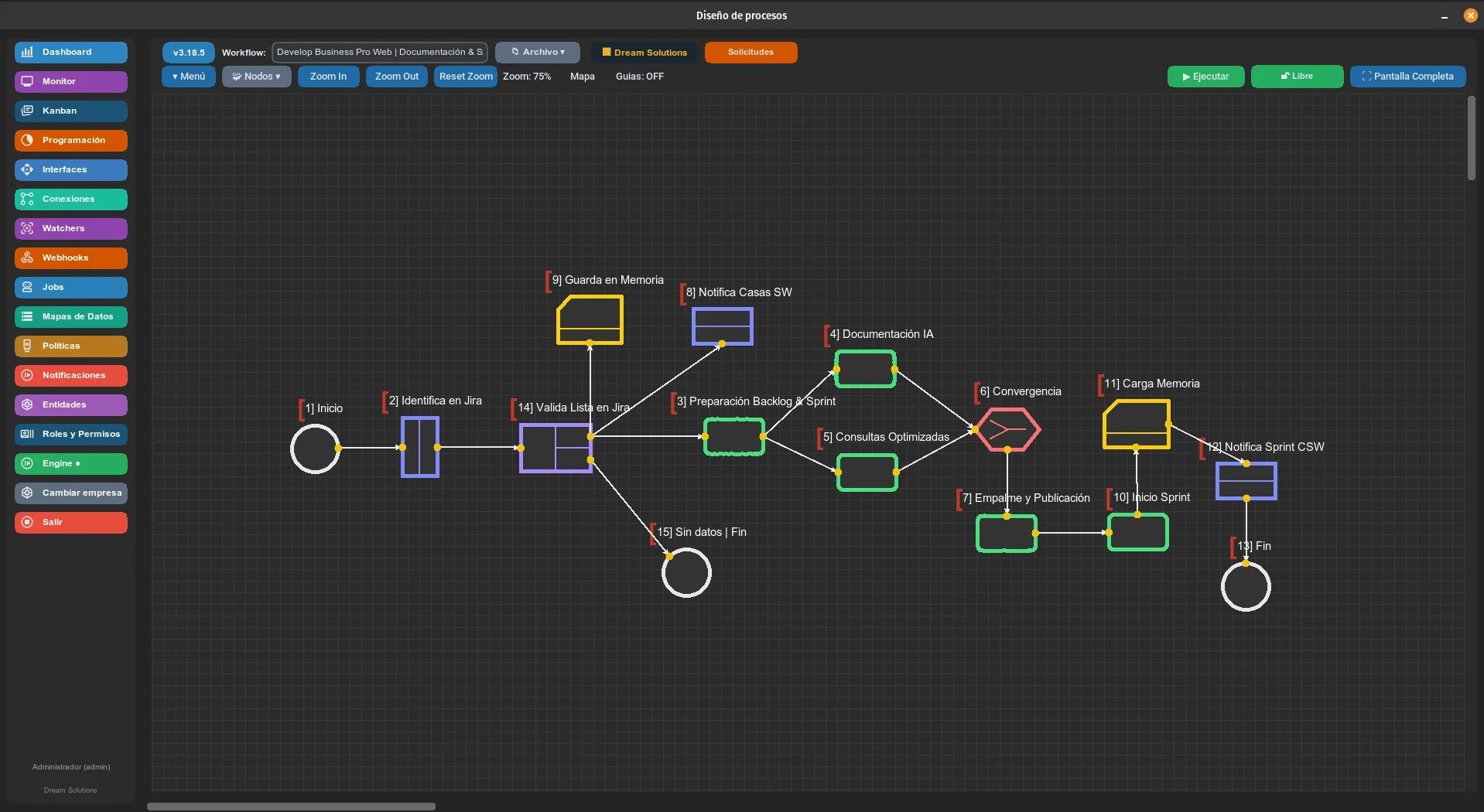Viewport: 1484px width, 812px height.
Task: Open Notificaciones in the sidebar
Action: click(70, 375)
